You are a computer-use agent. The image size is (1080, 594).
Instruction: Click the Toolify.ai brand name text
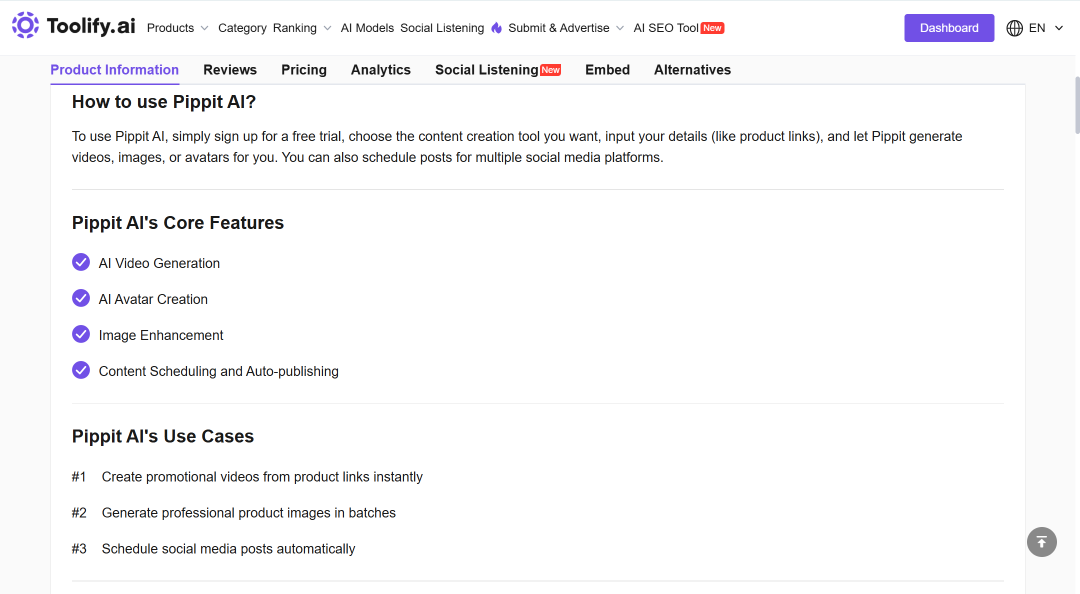click(91, 26)
